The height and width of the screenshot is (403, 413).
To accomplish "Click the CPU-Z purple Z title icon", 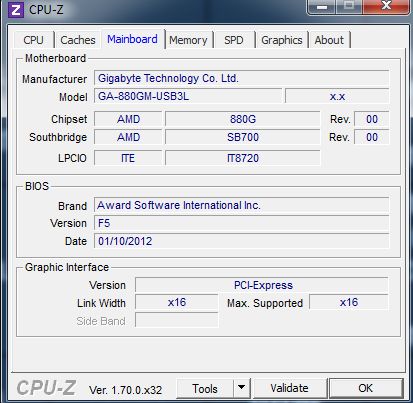I will 16,10.
